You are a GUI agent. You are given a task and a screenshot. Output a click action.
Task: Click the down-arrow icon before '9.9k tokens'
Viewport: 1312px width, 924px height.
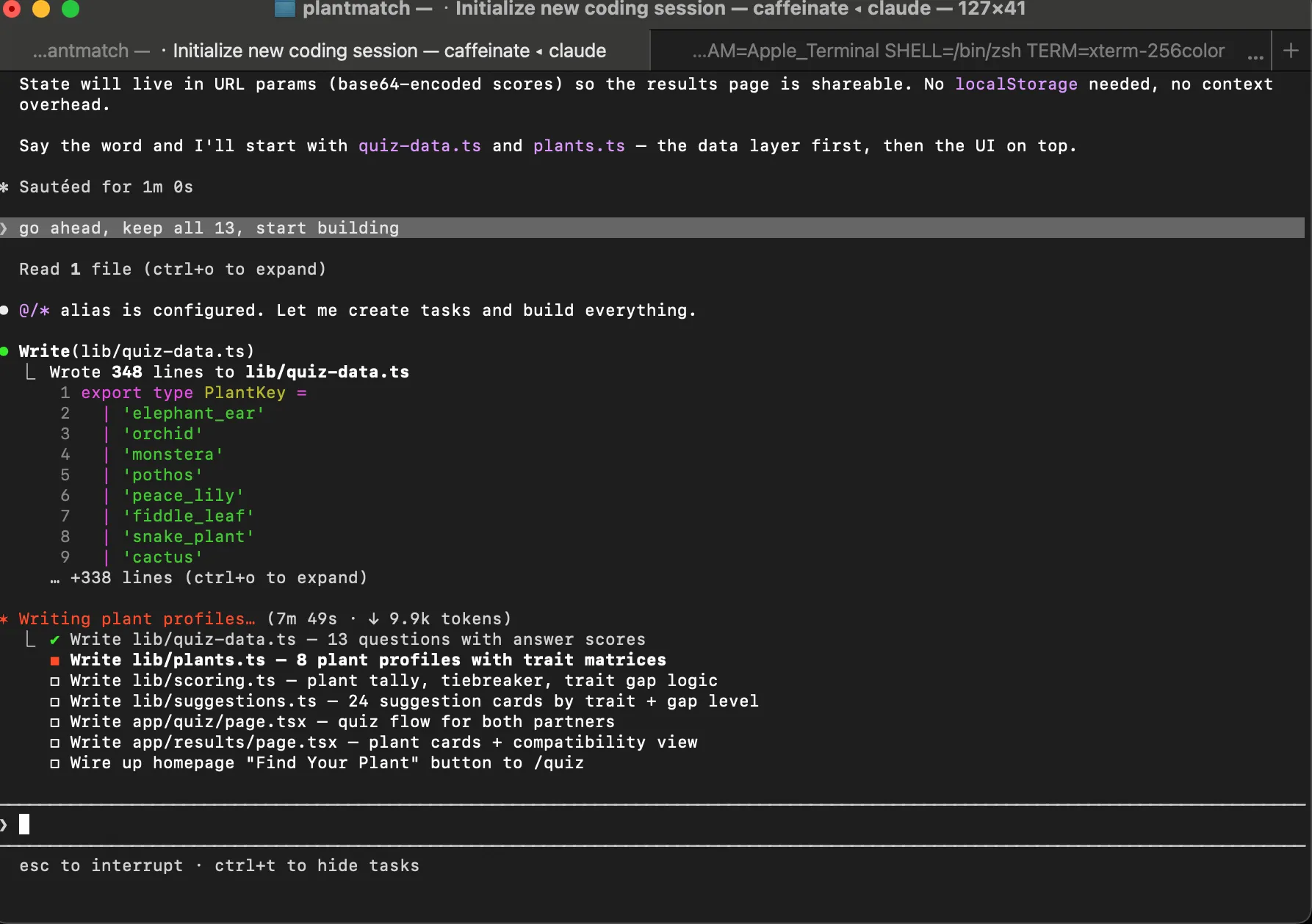click(x=374, y=619)
